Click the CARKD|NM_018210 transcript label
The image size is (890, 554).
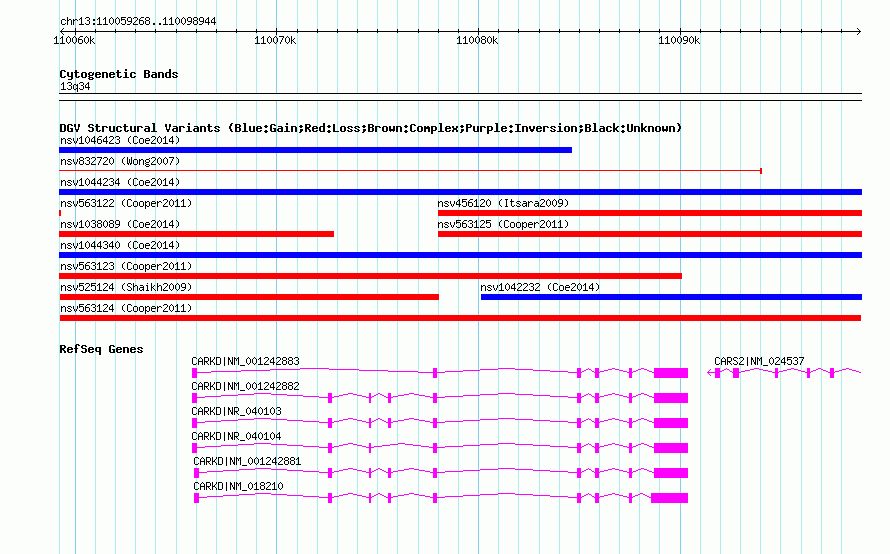click(x=238, y=486)
